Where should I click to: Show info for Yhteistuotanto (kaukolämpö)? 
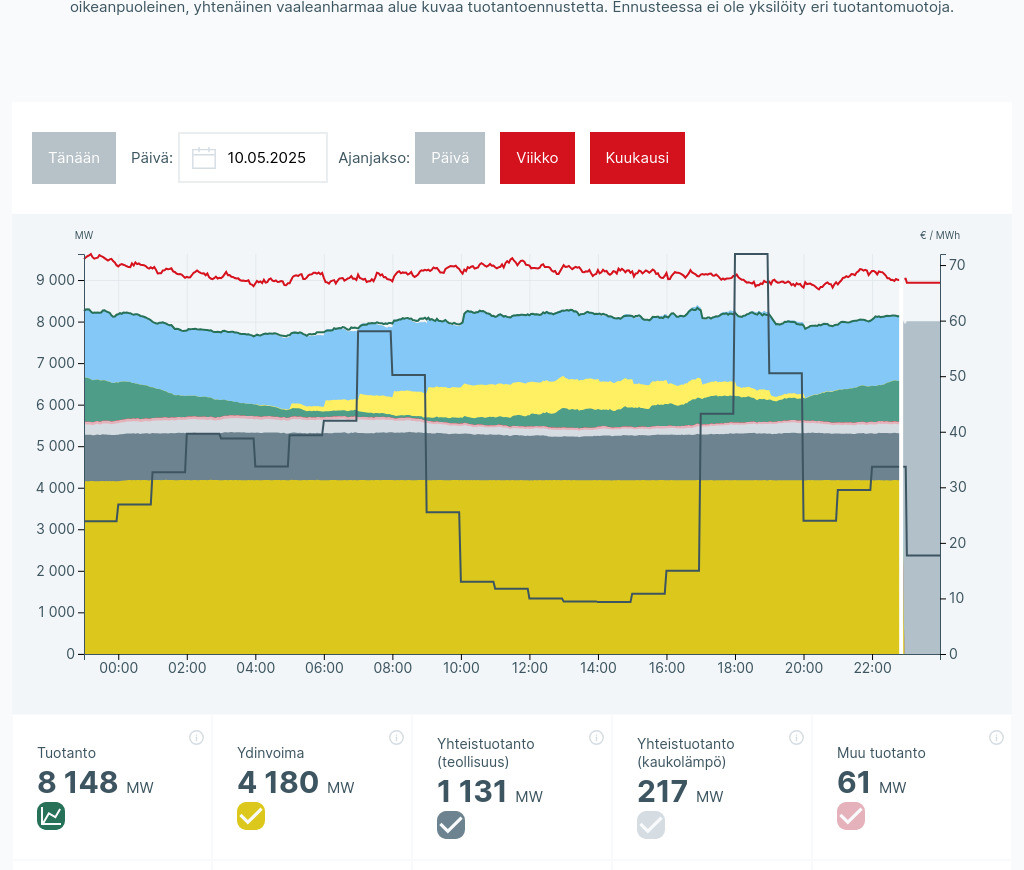[796, 738]
